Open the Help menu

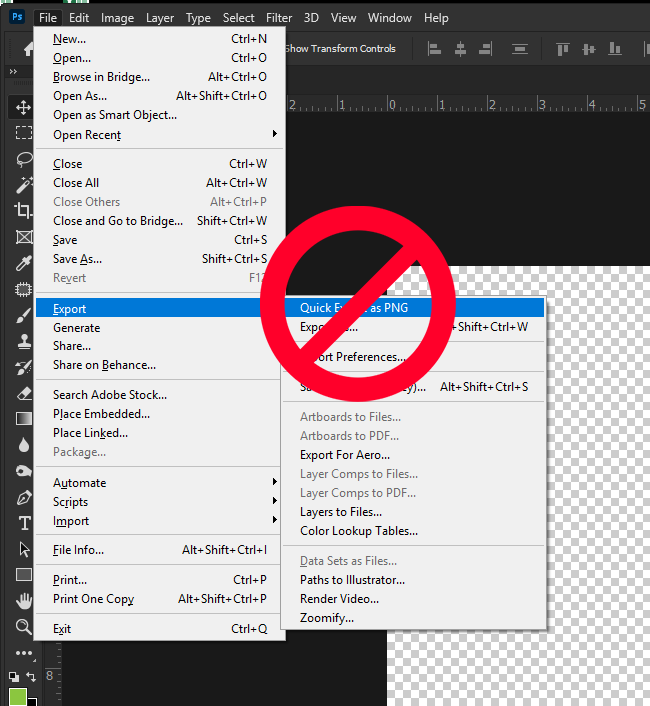436,18
